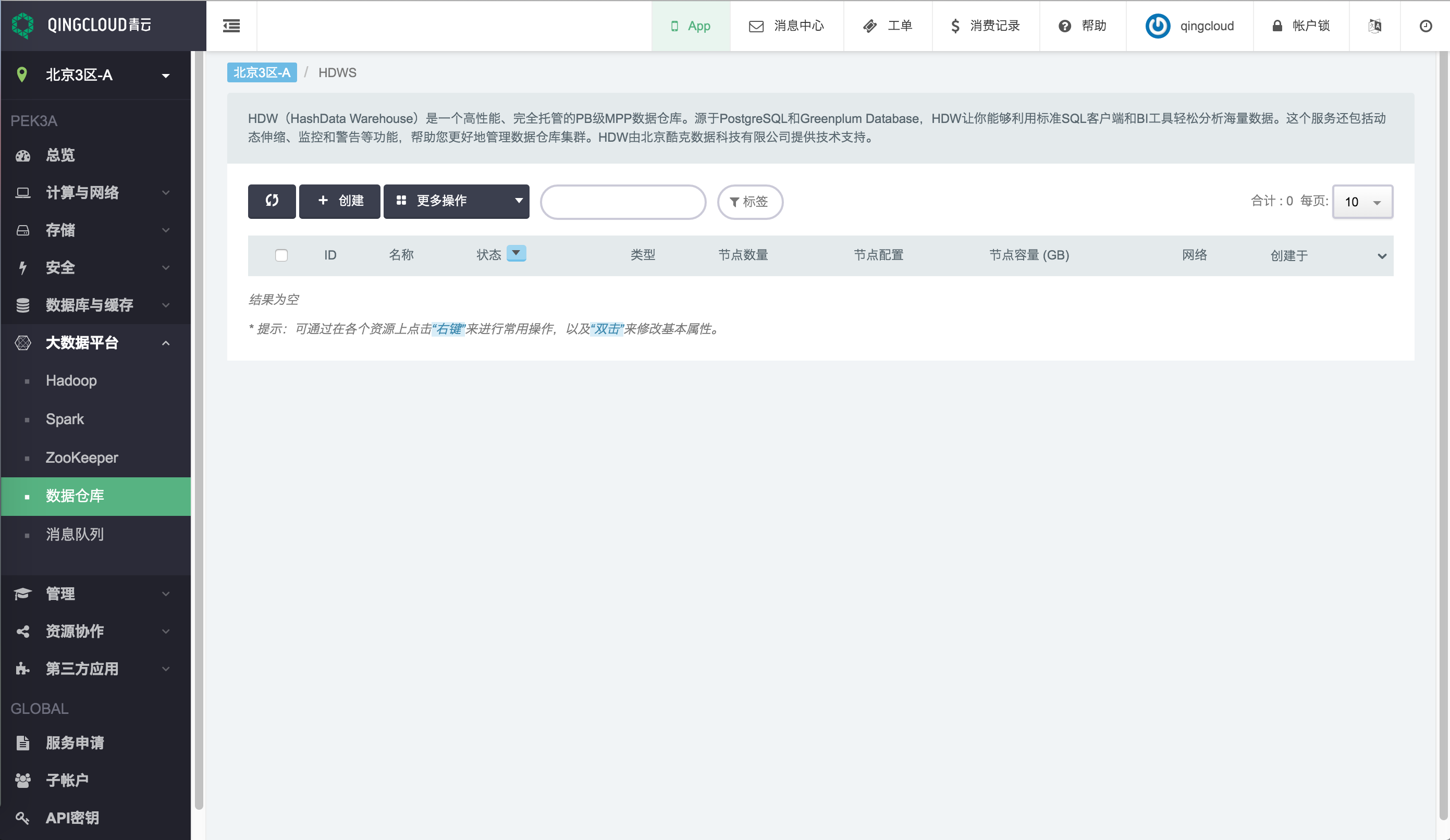Viewport: 1450px width, 840px height.
Task: Open the per-page count dropdown showing 10
Action: tap(1362, 201)
